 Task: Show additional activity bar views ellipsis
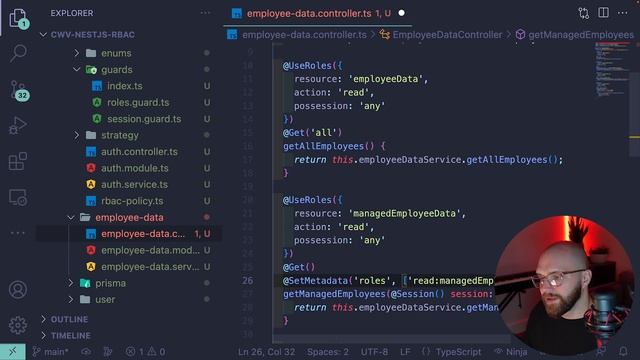pos(18,233)
